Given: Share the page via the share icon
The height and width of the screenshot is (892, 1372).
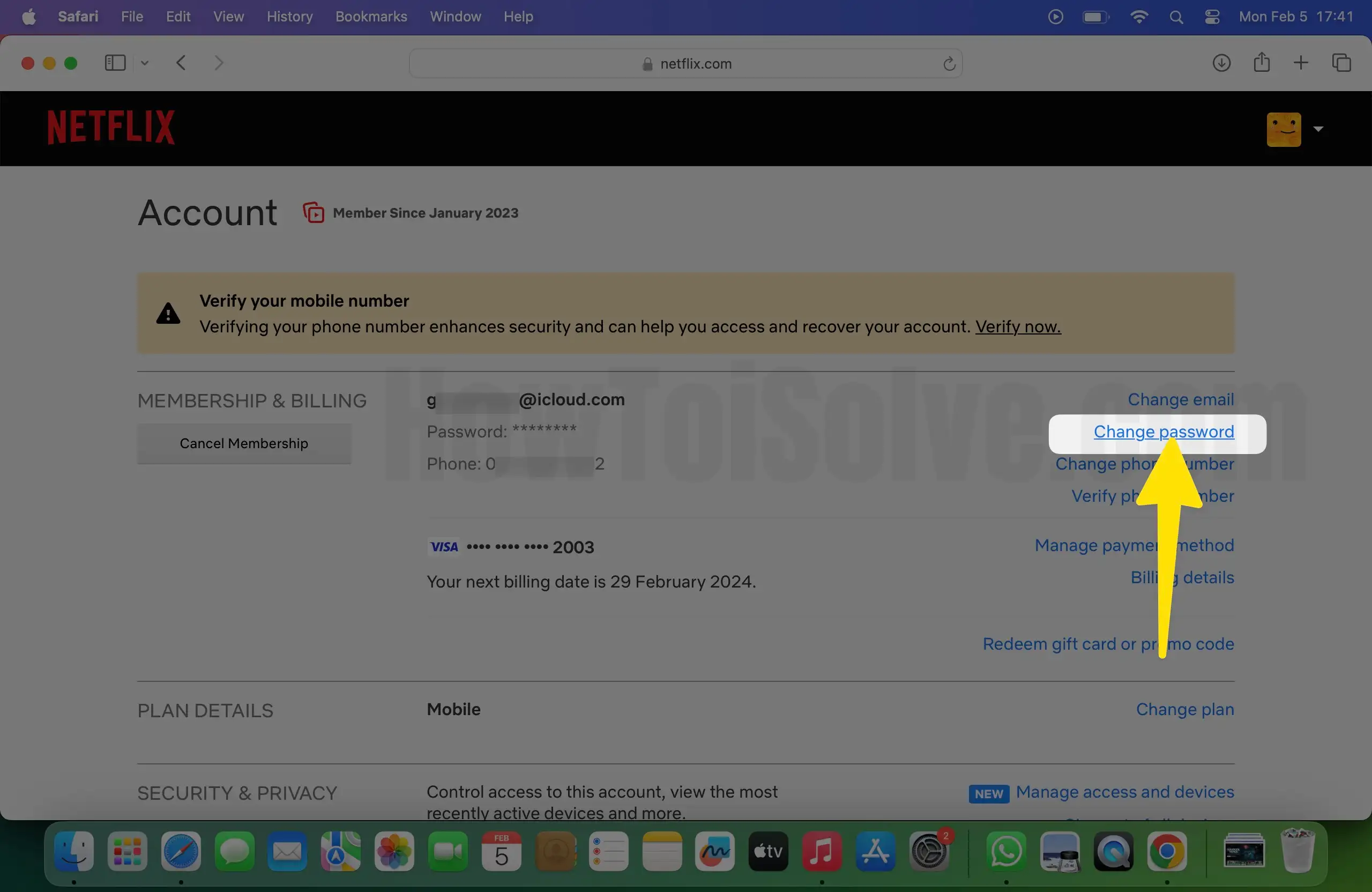Looking at the screenshot, I should coord(1262,63).
